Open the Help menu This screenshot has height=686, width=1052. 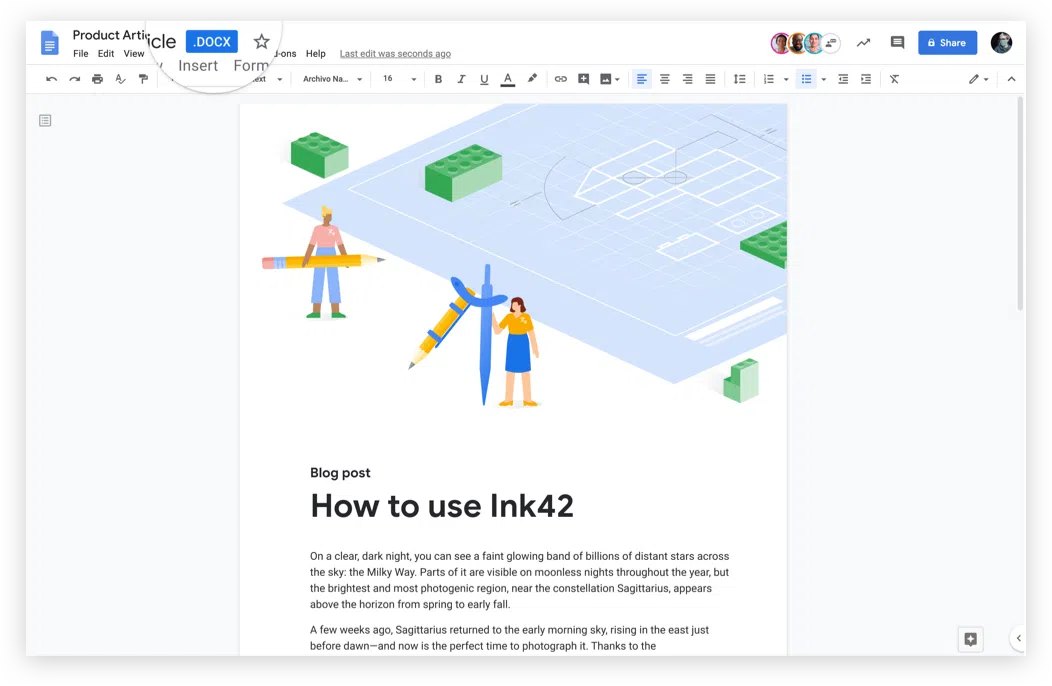click(316, 53)
